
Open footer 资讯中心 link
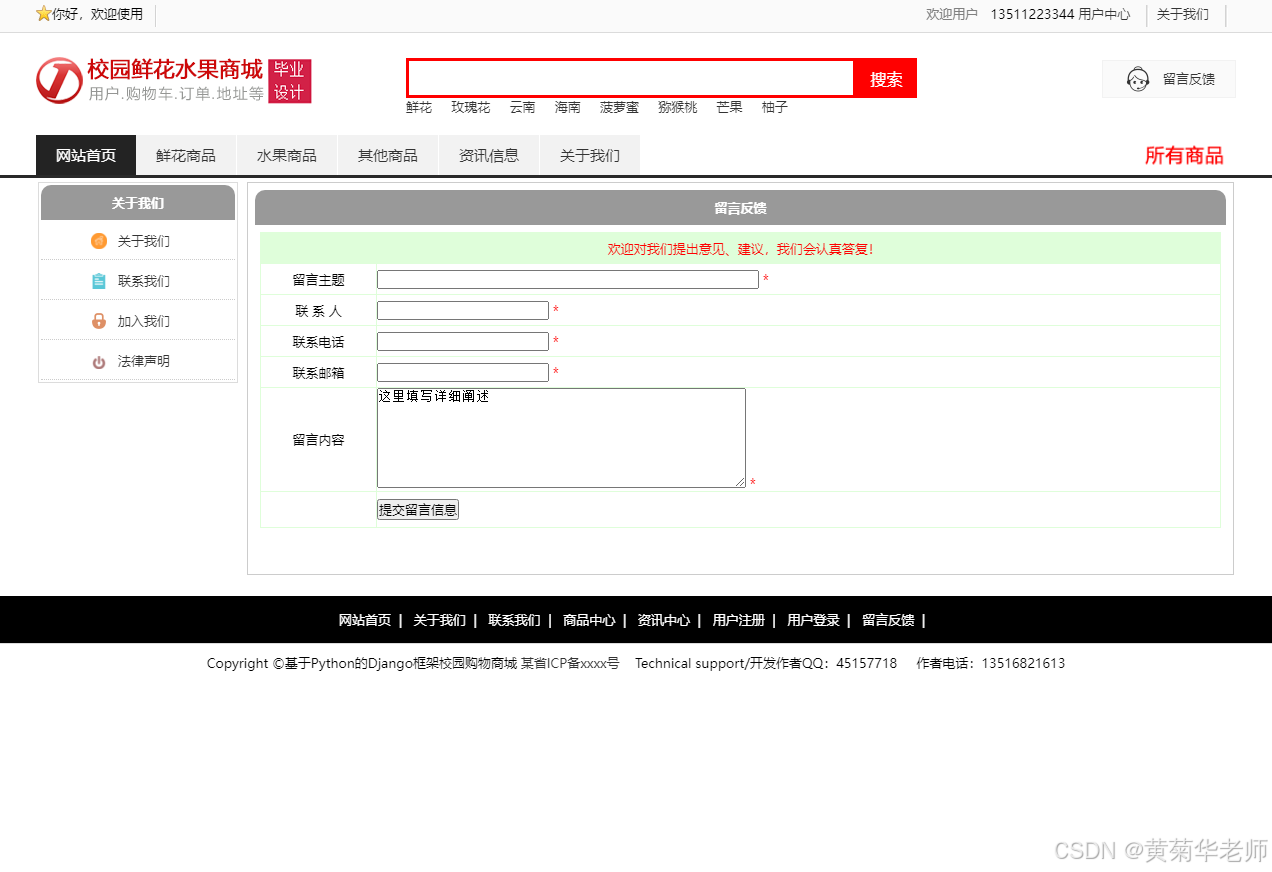click(664, 620)
